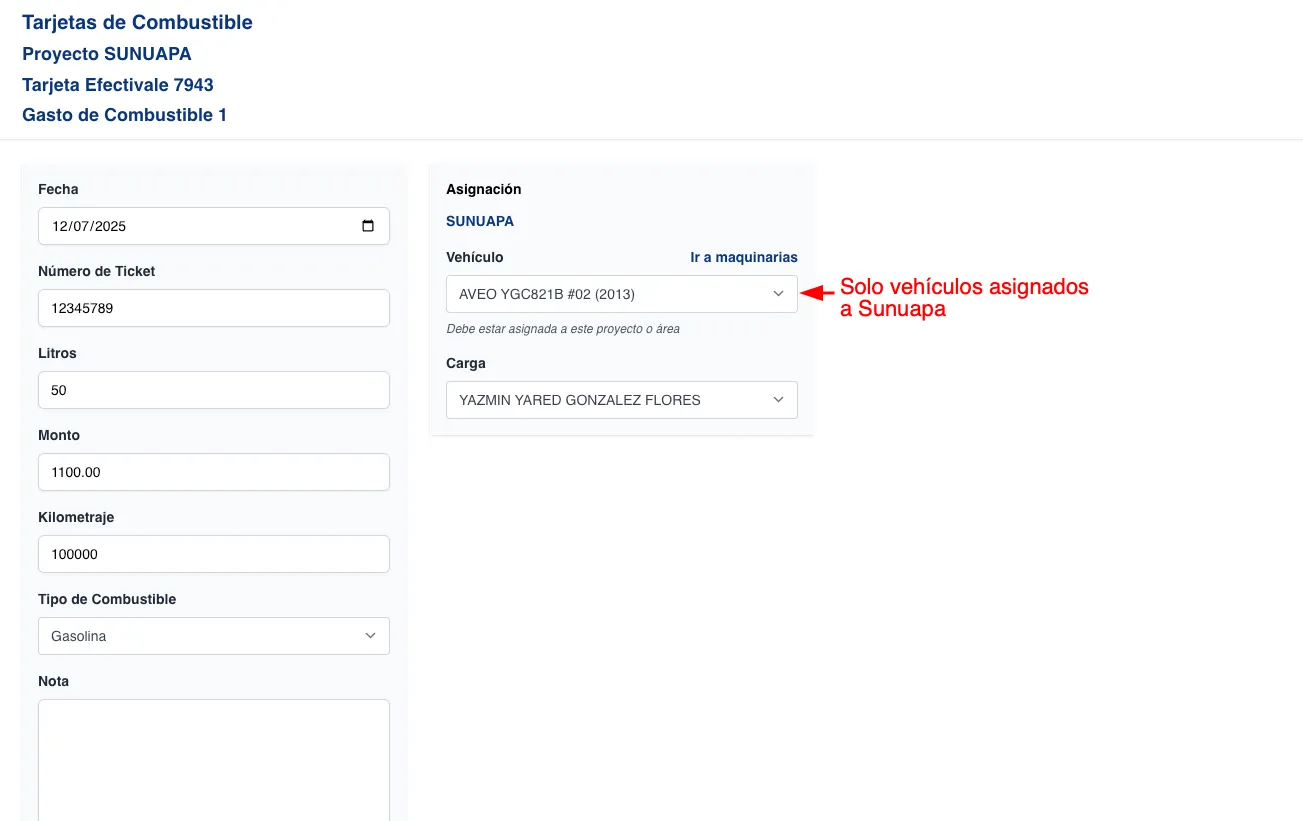
Task: Follow the Ir a maquinarias link
Action: click(x=743, y=257)
